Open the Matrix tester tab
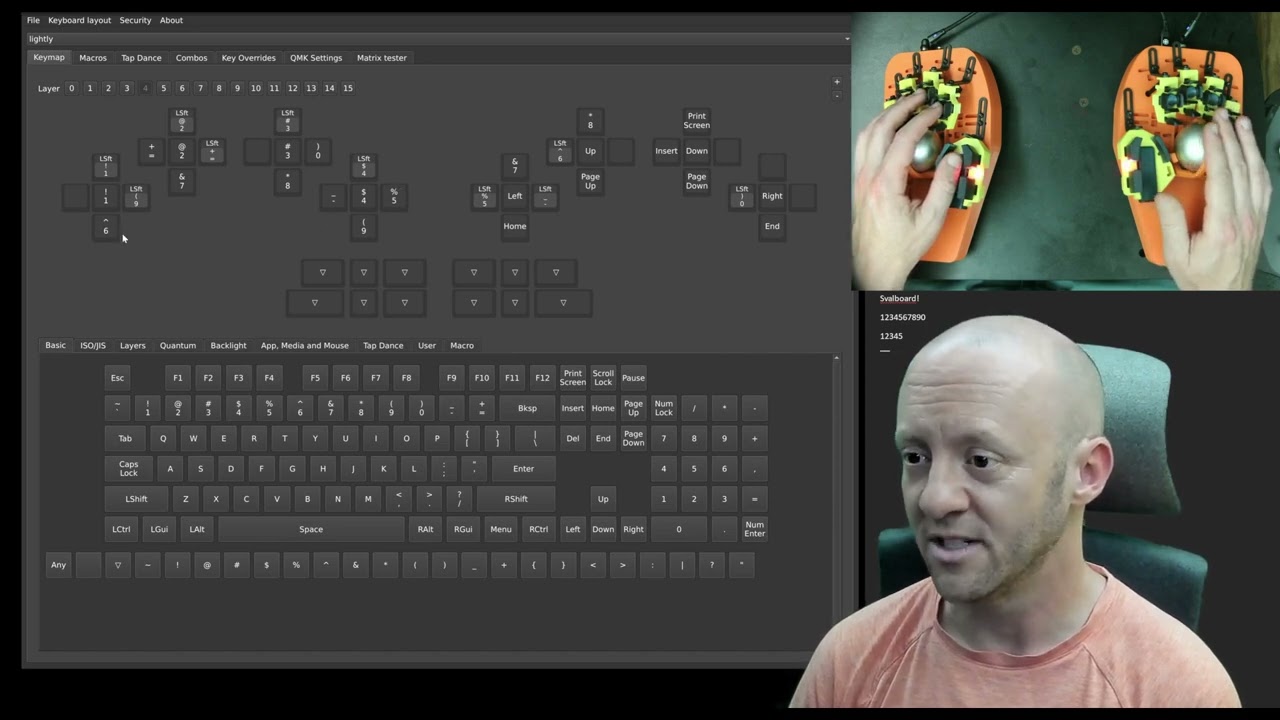Screen dimensions: 1280x720 click(x=382, y=58)
